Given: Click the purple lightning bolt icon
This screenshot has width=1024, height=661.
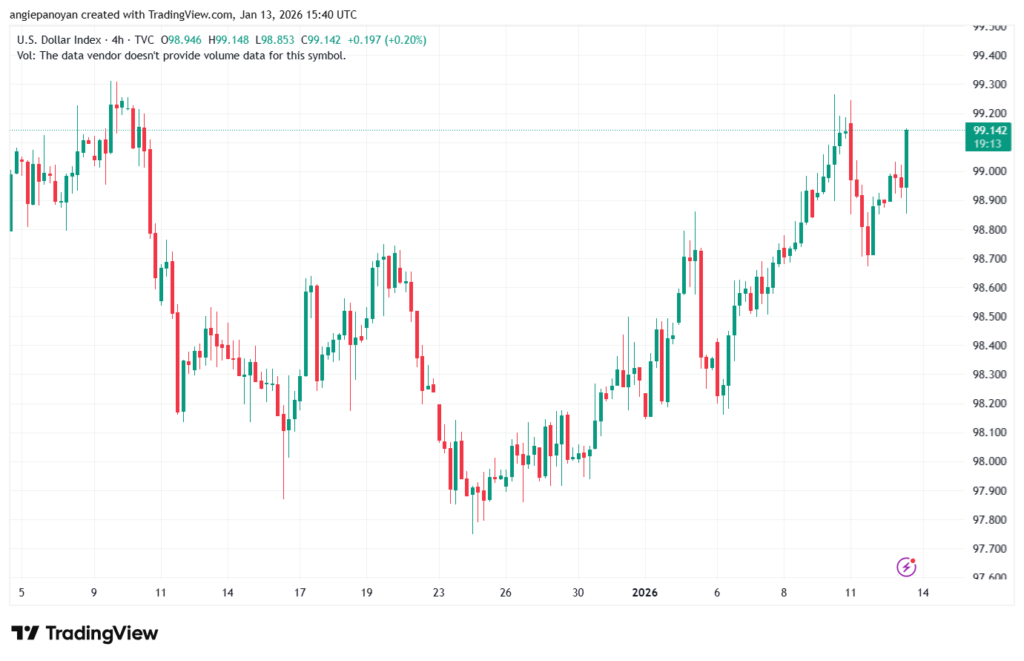Looking at the screenshot, I should (906, 567).
